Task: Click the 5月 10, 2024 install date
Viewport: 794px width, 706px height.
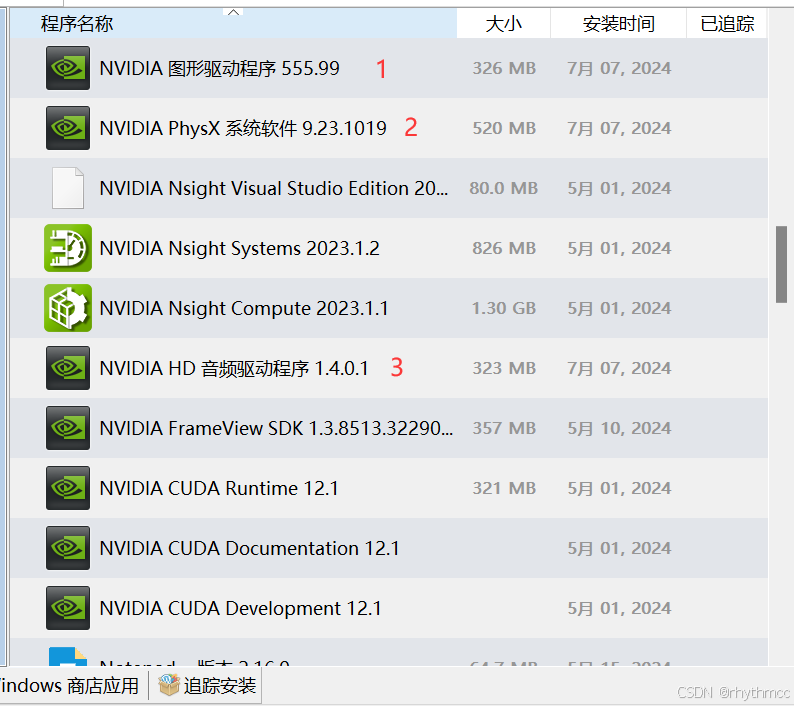Action: (619, 428)
